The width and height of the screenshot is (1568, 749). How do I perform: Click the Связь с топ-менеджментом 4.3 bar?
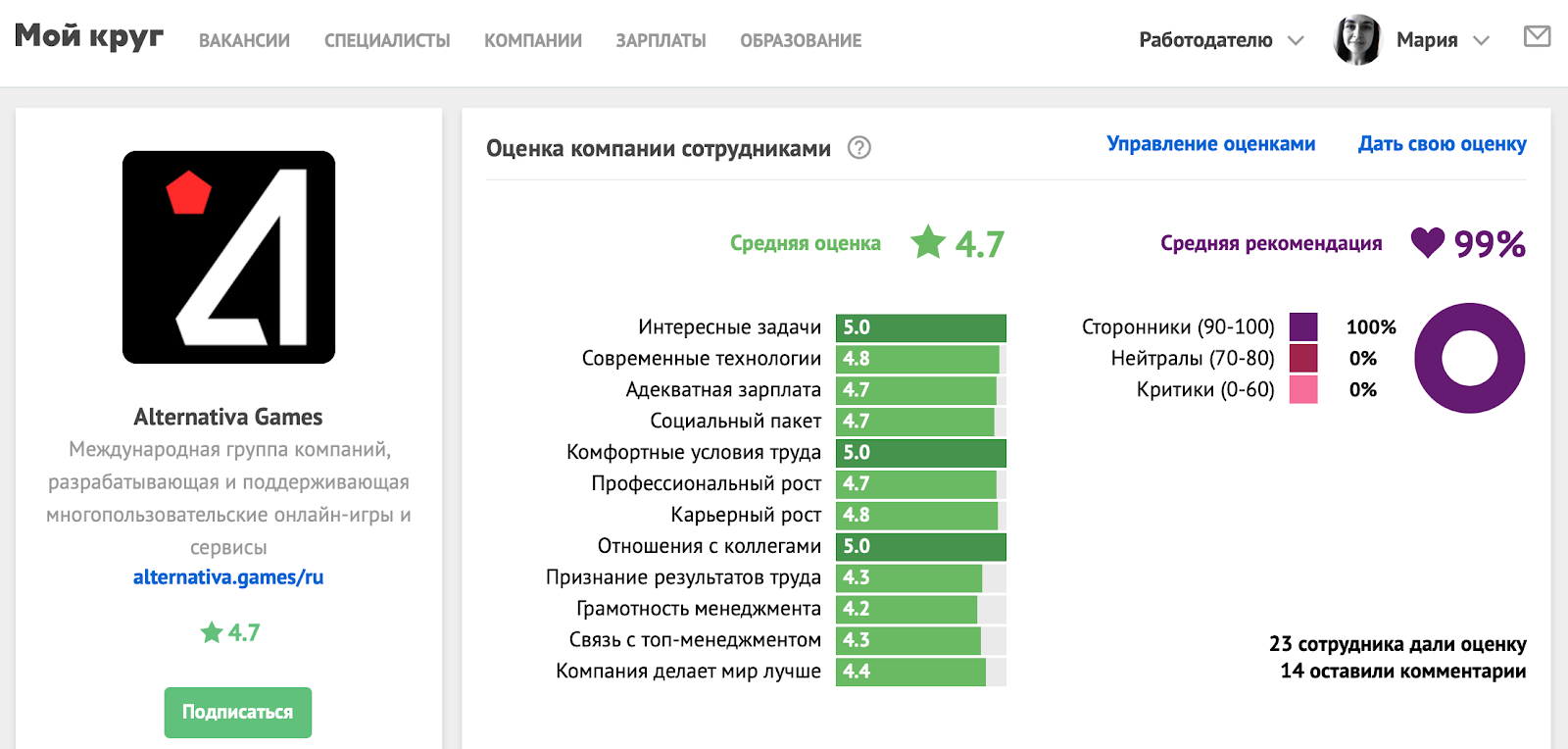[x=921, y=641]
